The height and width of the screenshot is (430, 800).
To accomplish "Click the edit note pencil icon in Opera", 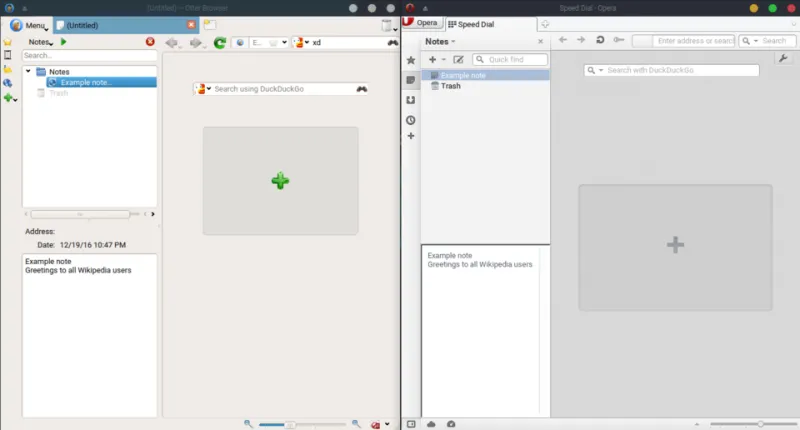I will point(458,60).
